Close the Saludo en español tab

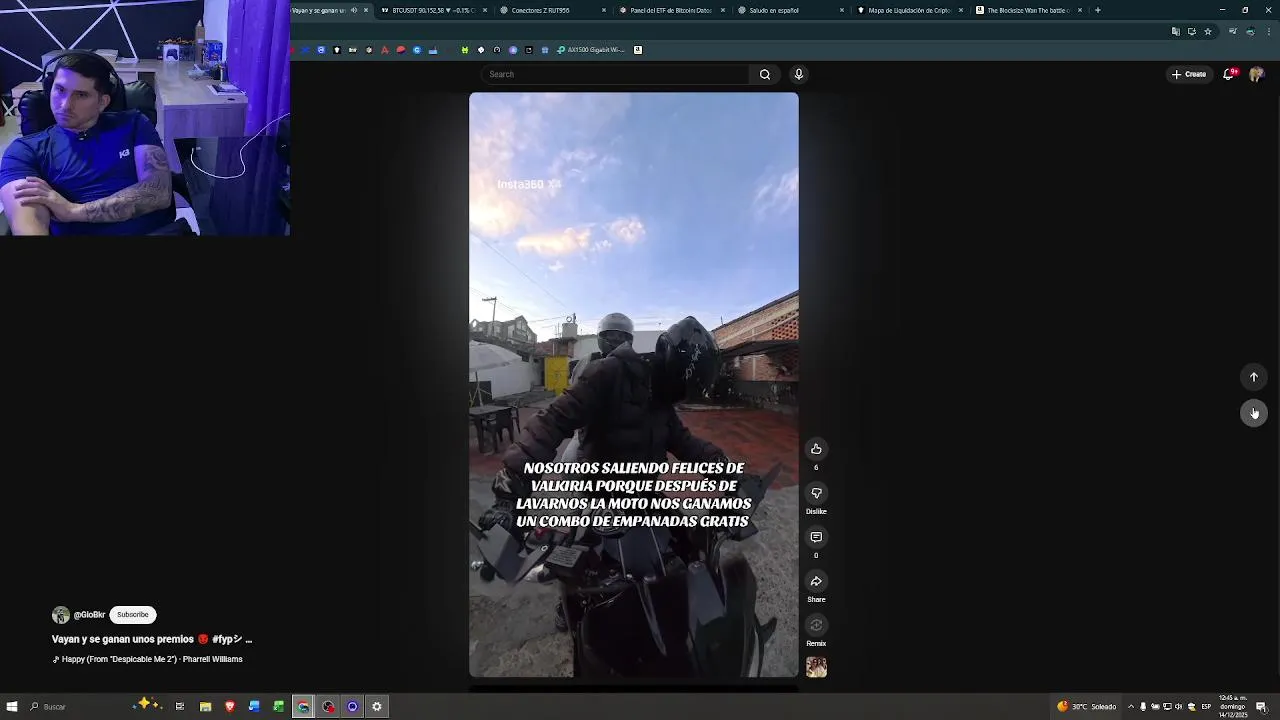pyautogui.click(x=842, y=10)
